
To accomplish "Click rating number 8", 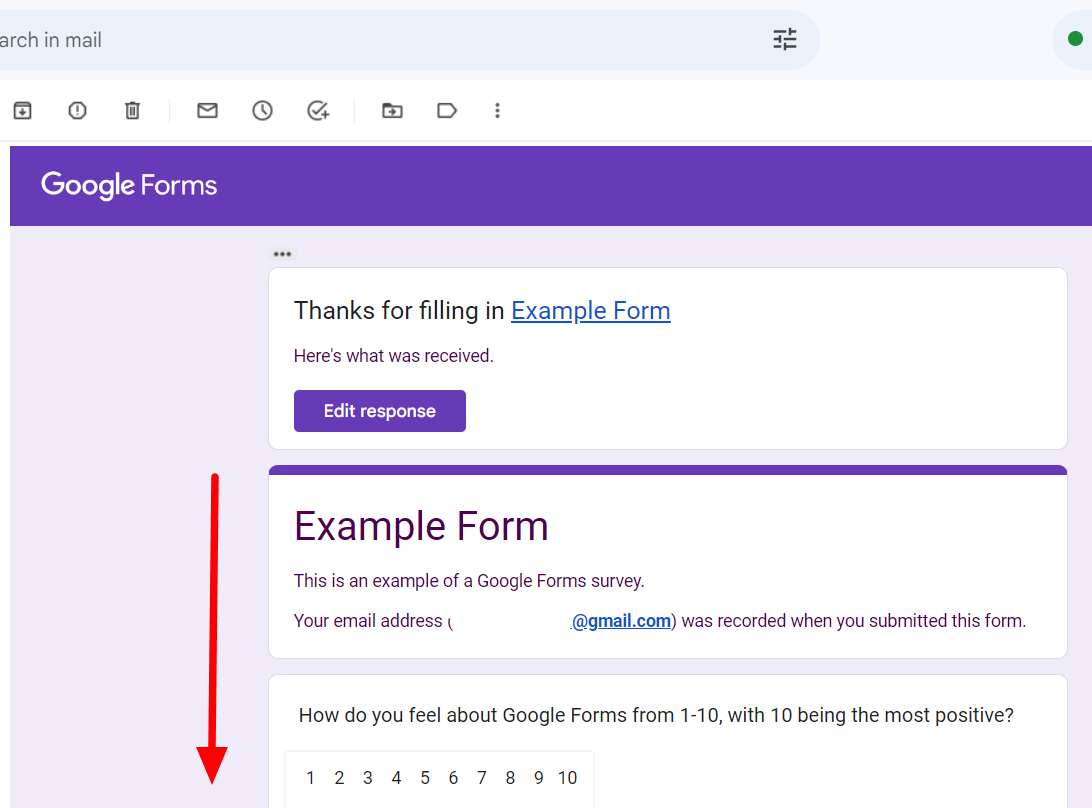I will point(510,778).
